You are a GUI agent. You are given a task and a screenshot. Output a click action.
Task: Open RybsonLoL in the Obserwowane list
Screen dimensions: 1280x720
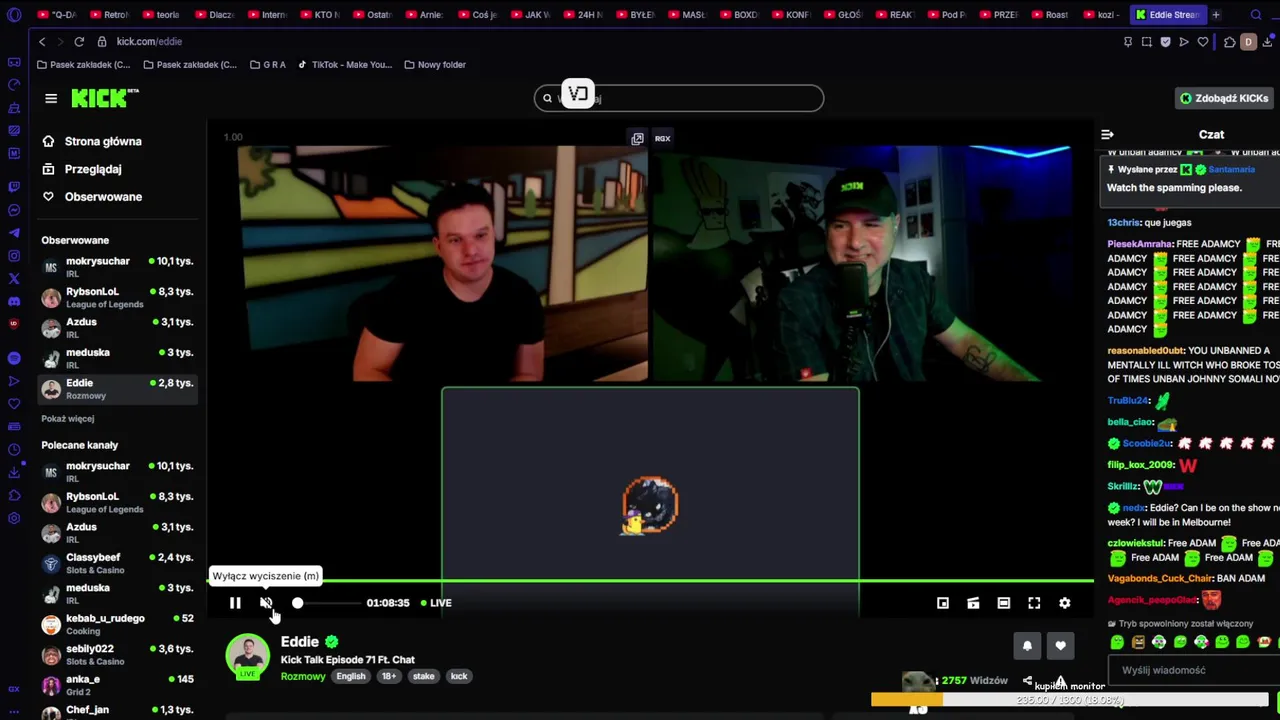[118, 297]
